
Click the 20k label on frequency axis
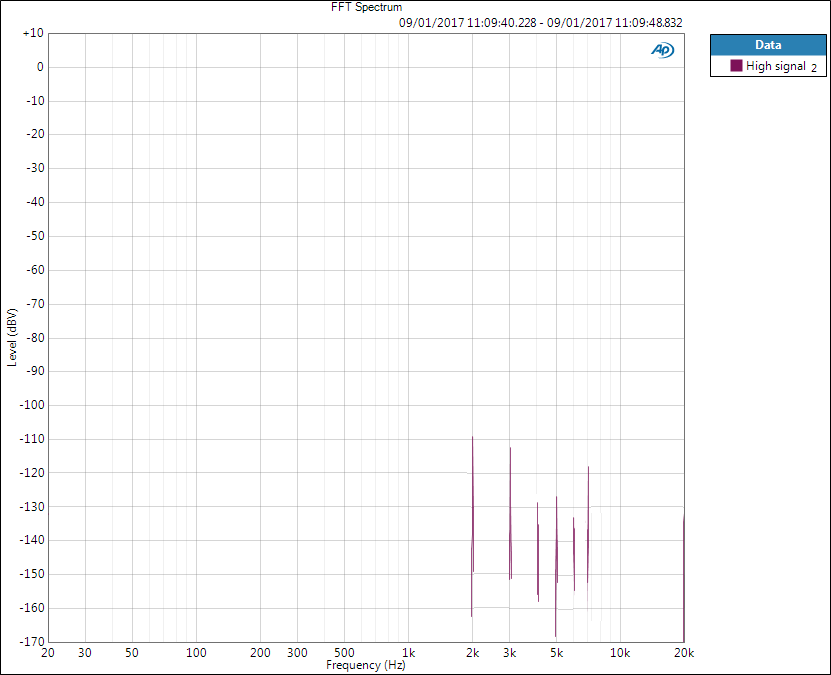(684, 653)
